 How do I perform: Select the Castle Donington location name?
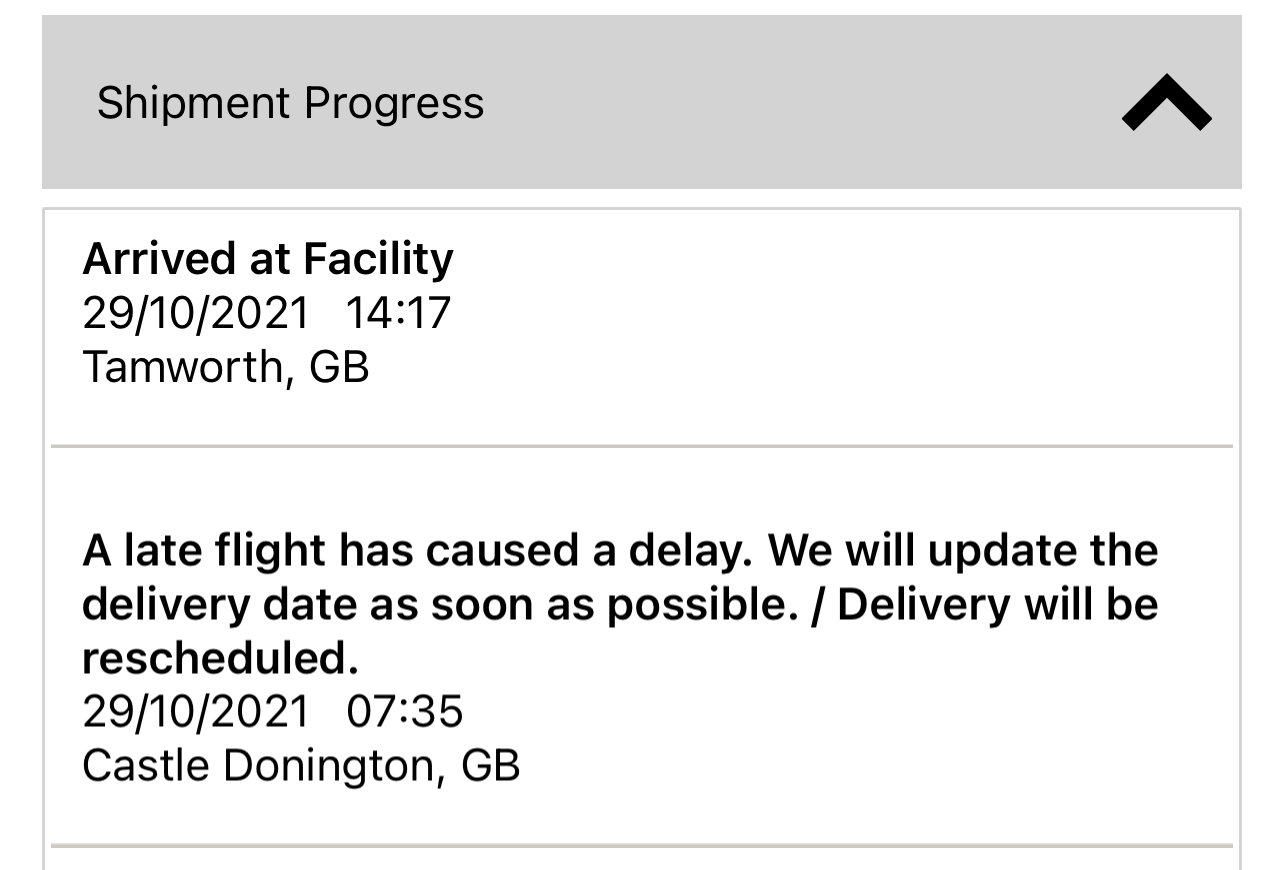[x=262, y=766]
